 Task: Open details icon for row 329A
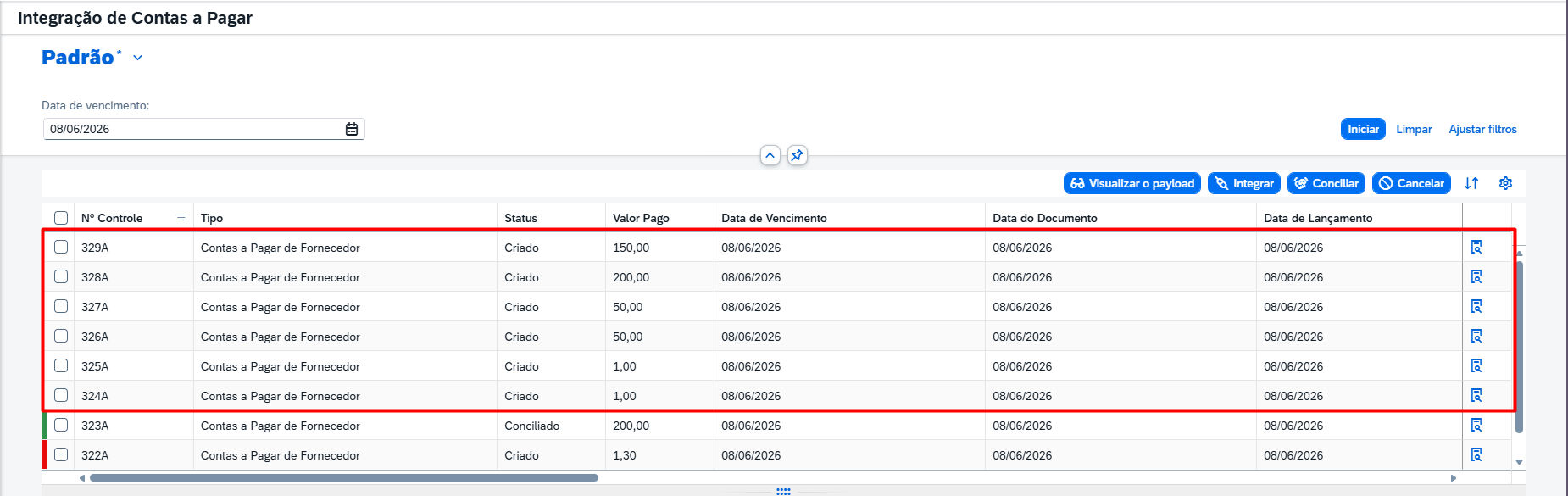(1476, 247)
